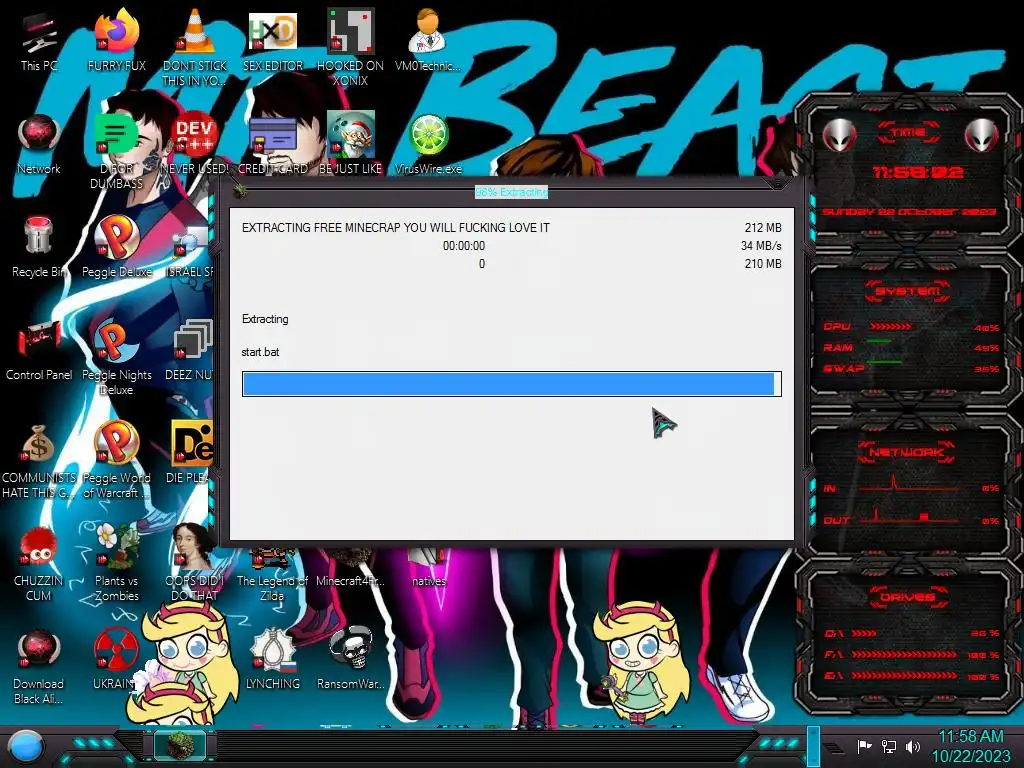Click the start.bat file name text
The width and height of the screenshot is (1024, 768).
tap(260, 352)
